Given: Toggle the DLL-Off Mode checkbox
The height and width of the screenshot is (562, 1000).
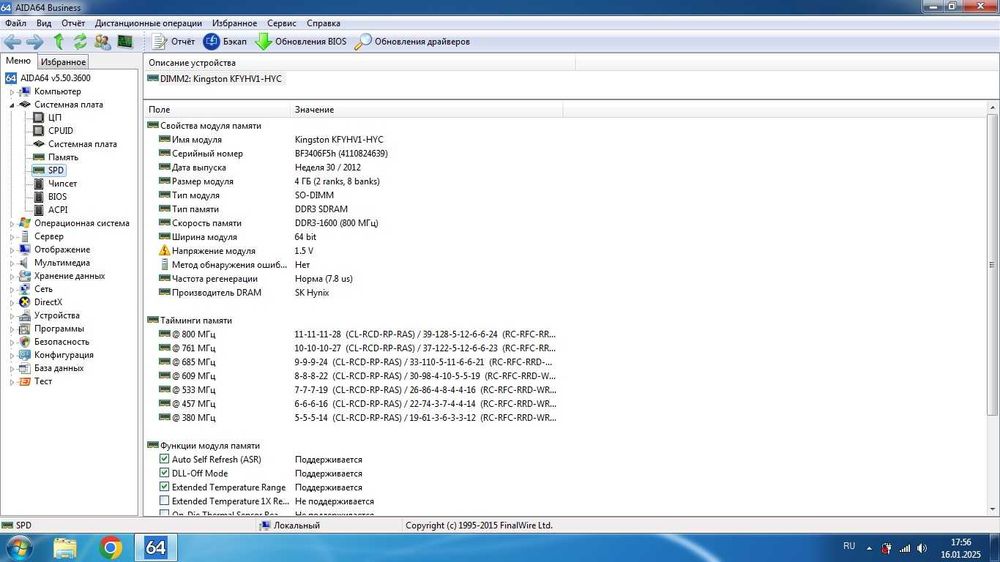Looking at the screenshot, I should pos(164,473).
